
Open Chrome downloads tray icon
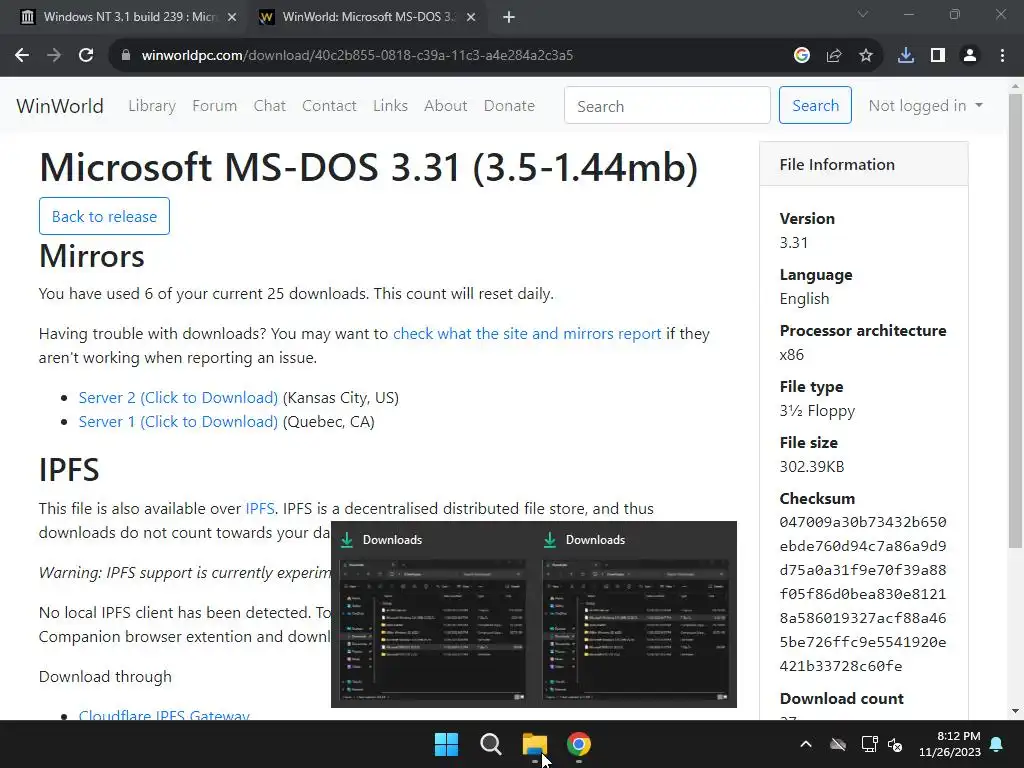[x=906, y=56]
